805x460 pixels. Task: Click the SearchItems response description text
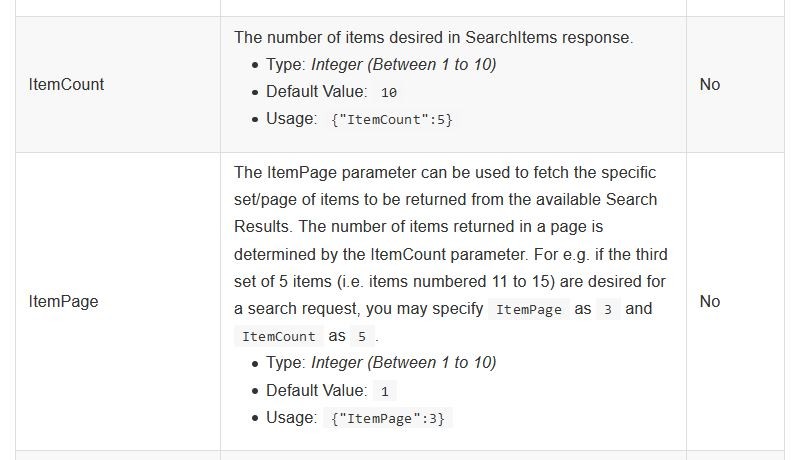434,37
